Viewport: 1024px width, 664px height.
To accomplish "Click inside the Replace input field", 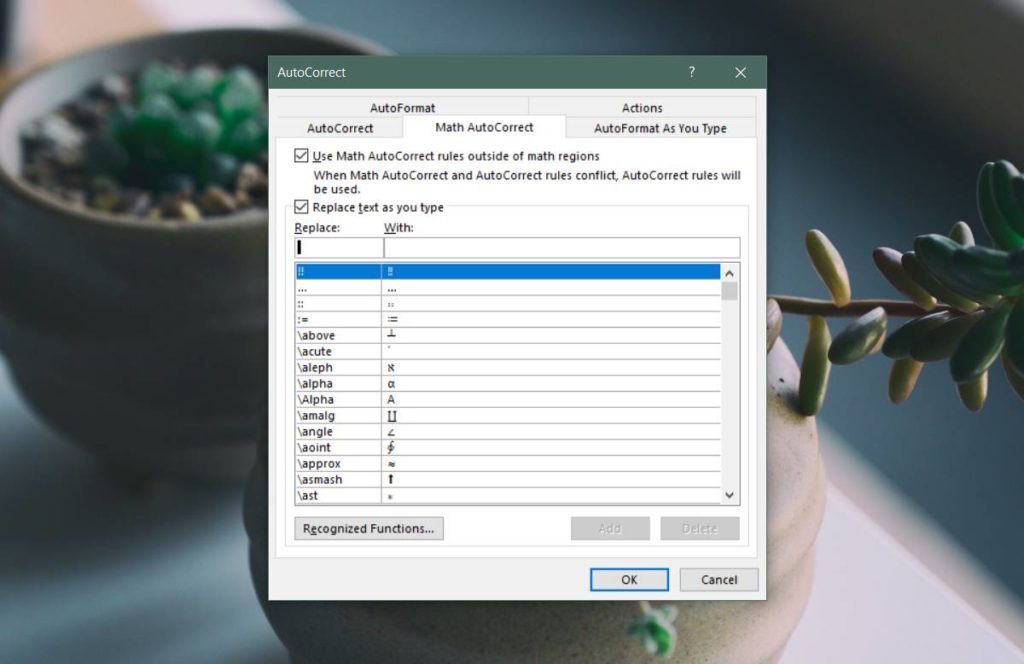I will (338, 246).
